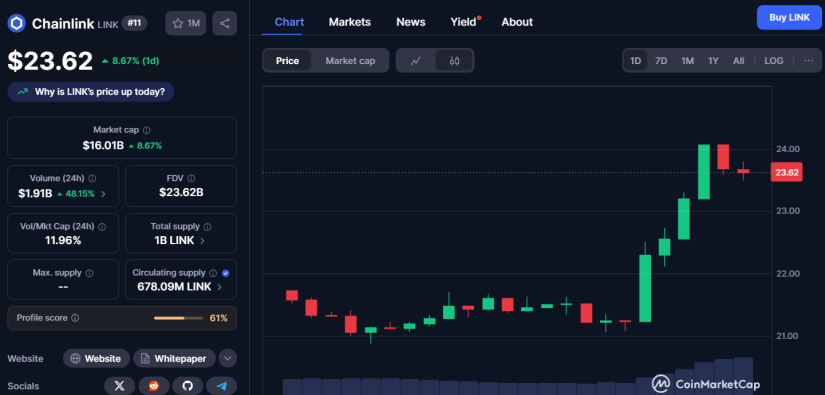Click the trending arrow icon in price explanation

tap(23, 92)
